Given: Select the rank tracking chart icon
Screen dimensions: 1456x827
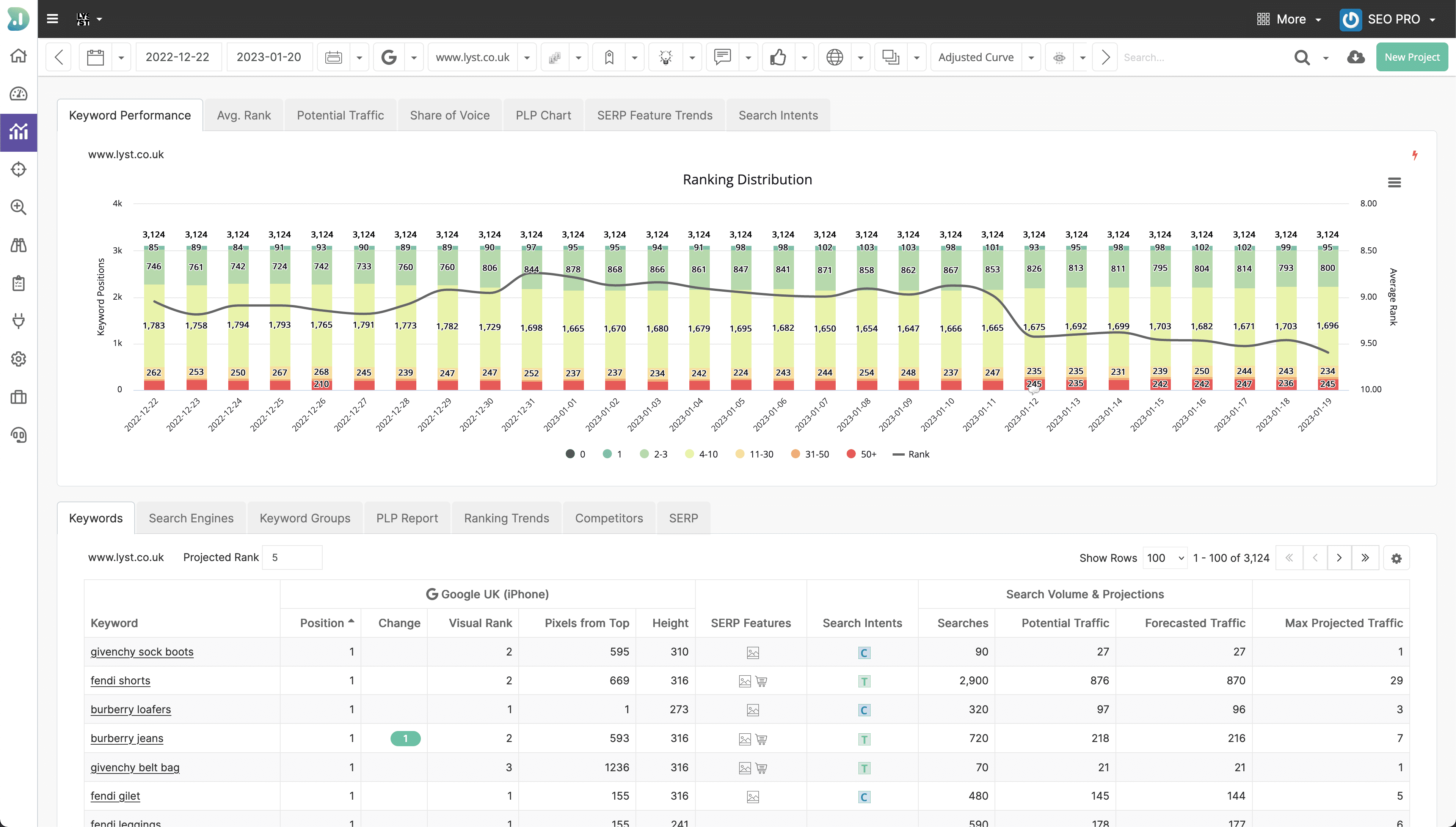Looking at the screenshot, I should [x=19, y=132].
